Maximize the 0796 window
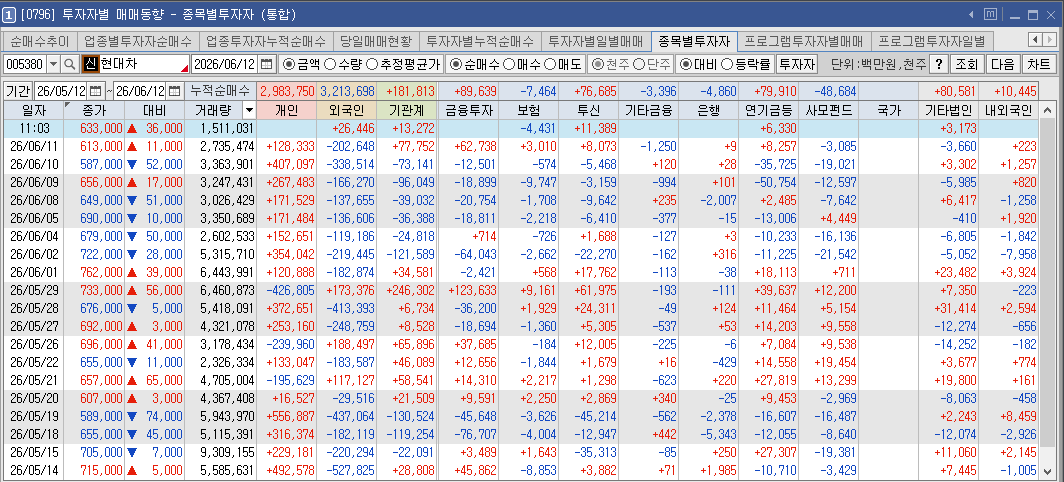This screenshot has height=482, width=1064. click(1033, 14)
